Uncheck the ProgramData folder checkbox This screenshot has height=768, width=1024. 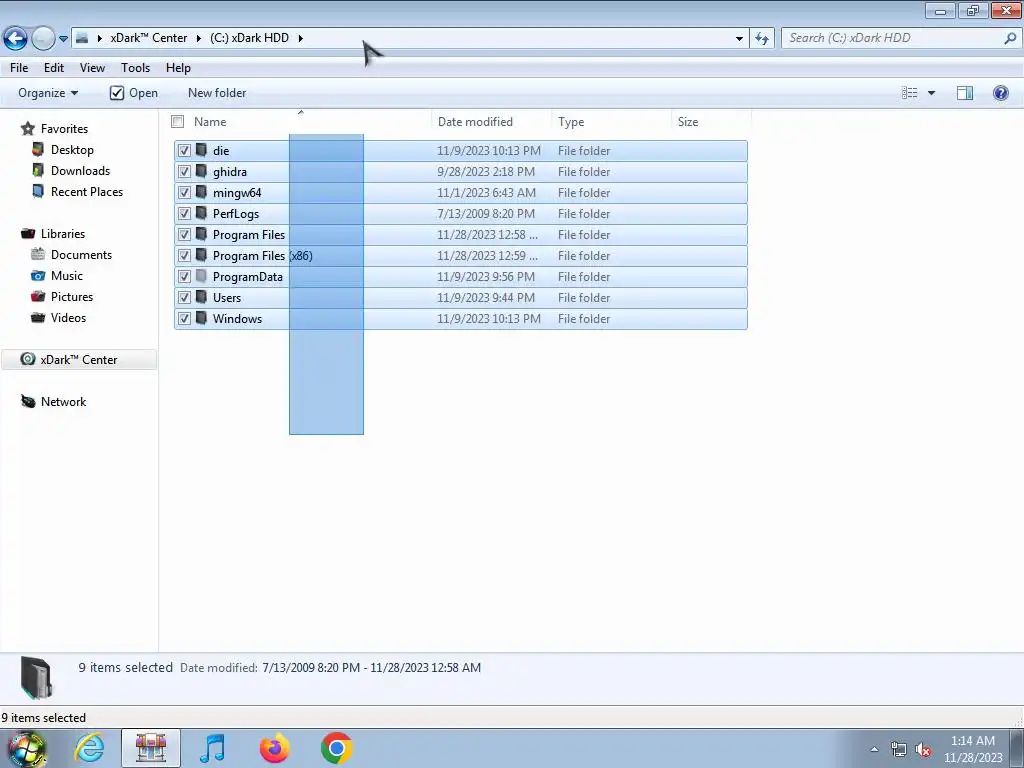(x=184, y=276)
